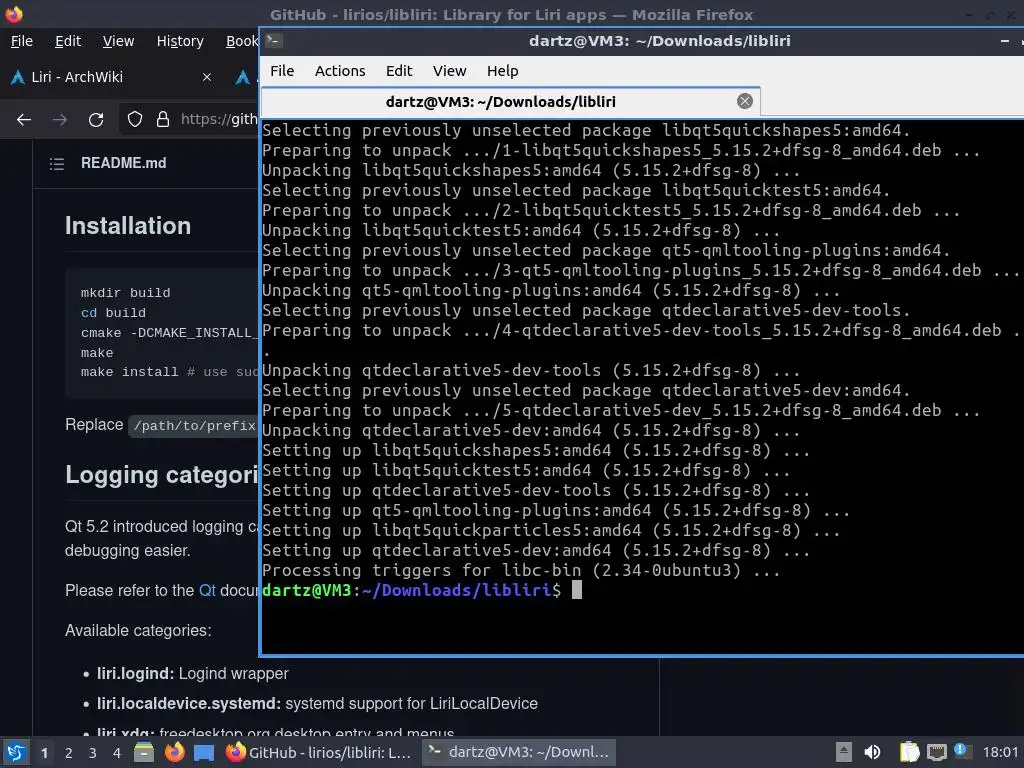
Task: Click the Installation heading in the README
Action: tap(128, 226)
